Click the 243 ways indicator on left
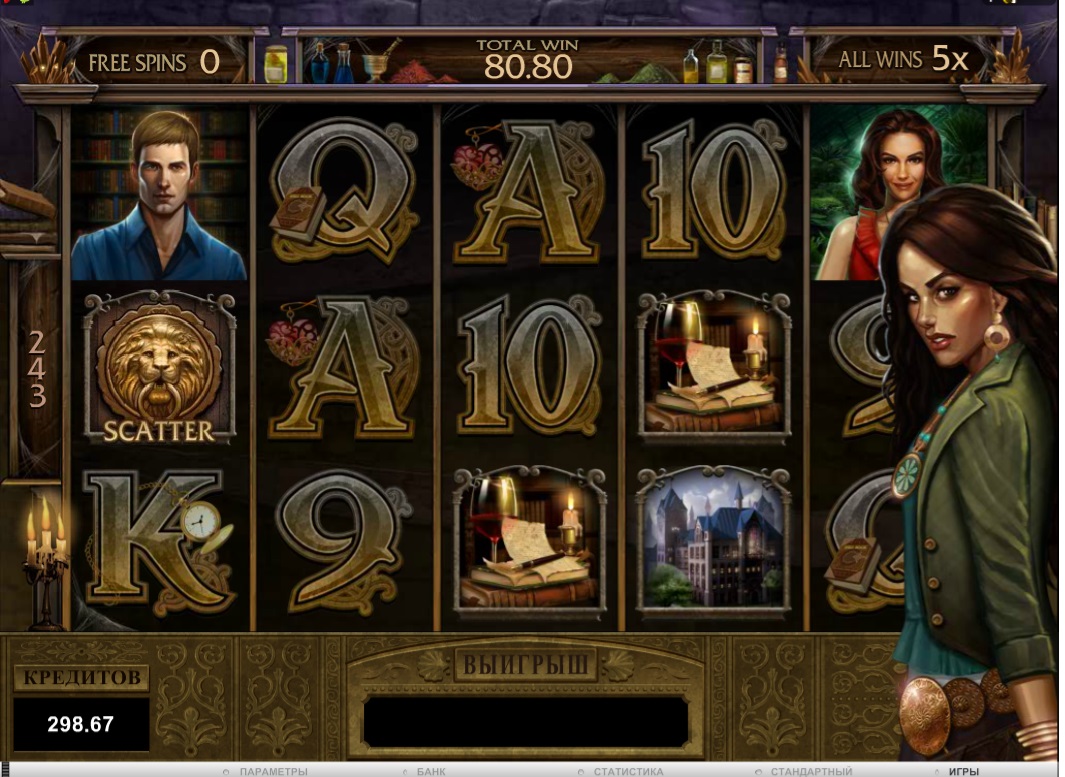 pos(37,369)
